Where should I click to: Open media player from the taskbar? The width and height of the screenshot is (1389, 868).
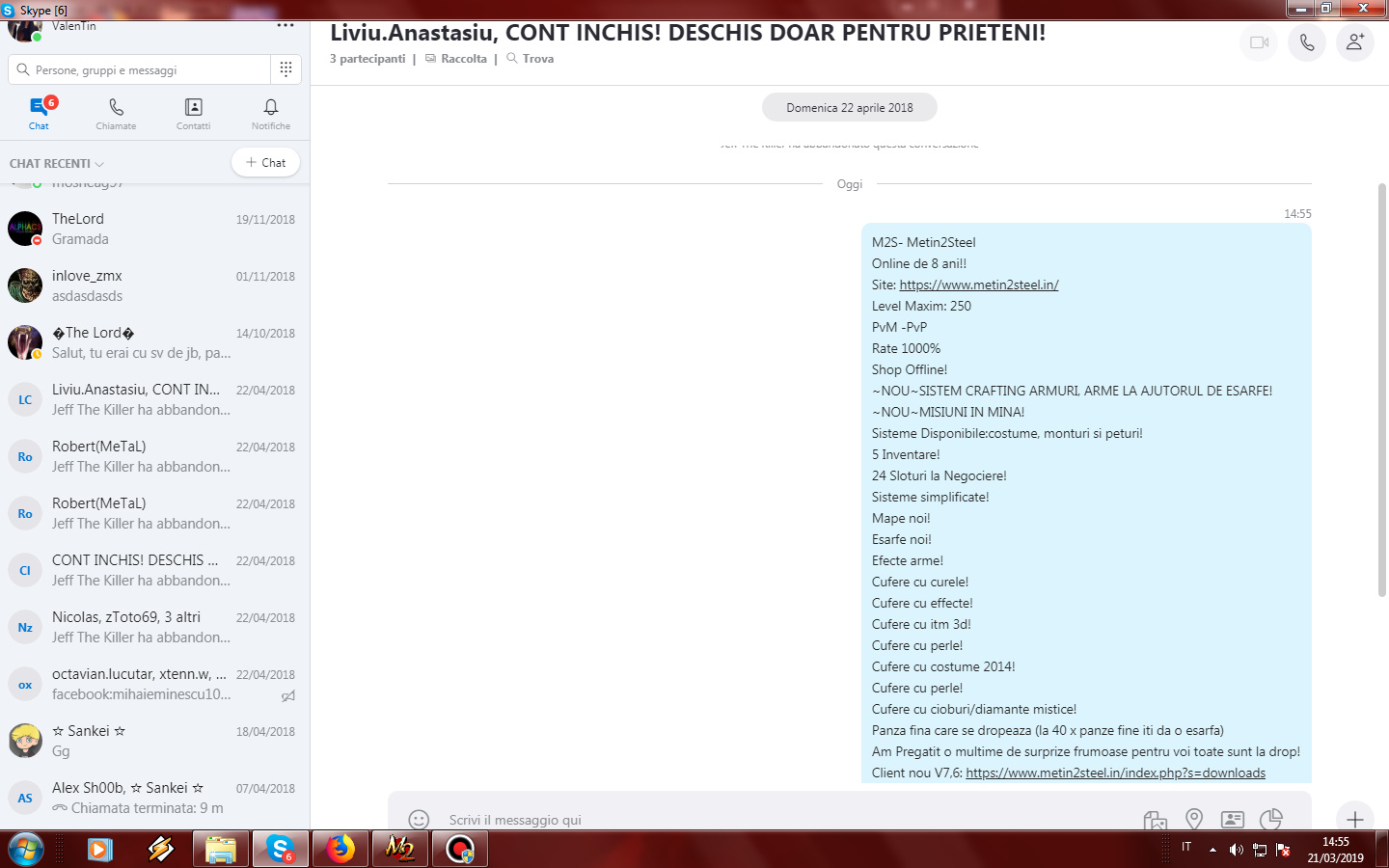[x=99, y=850]
